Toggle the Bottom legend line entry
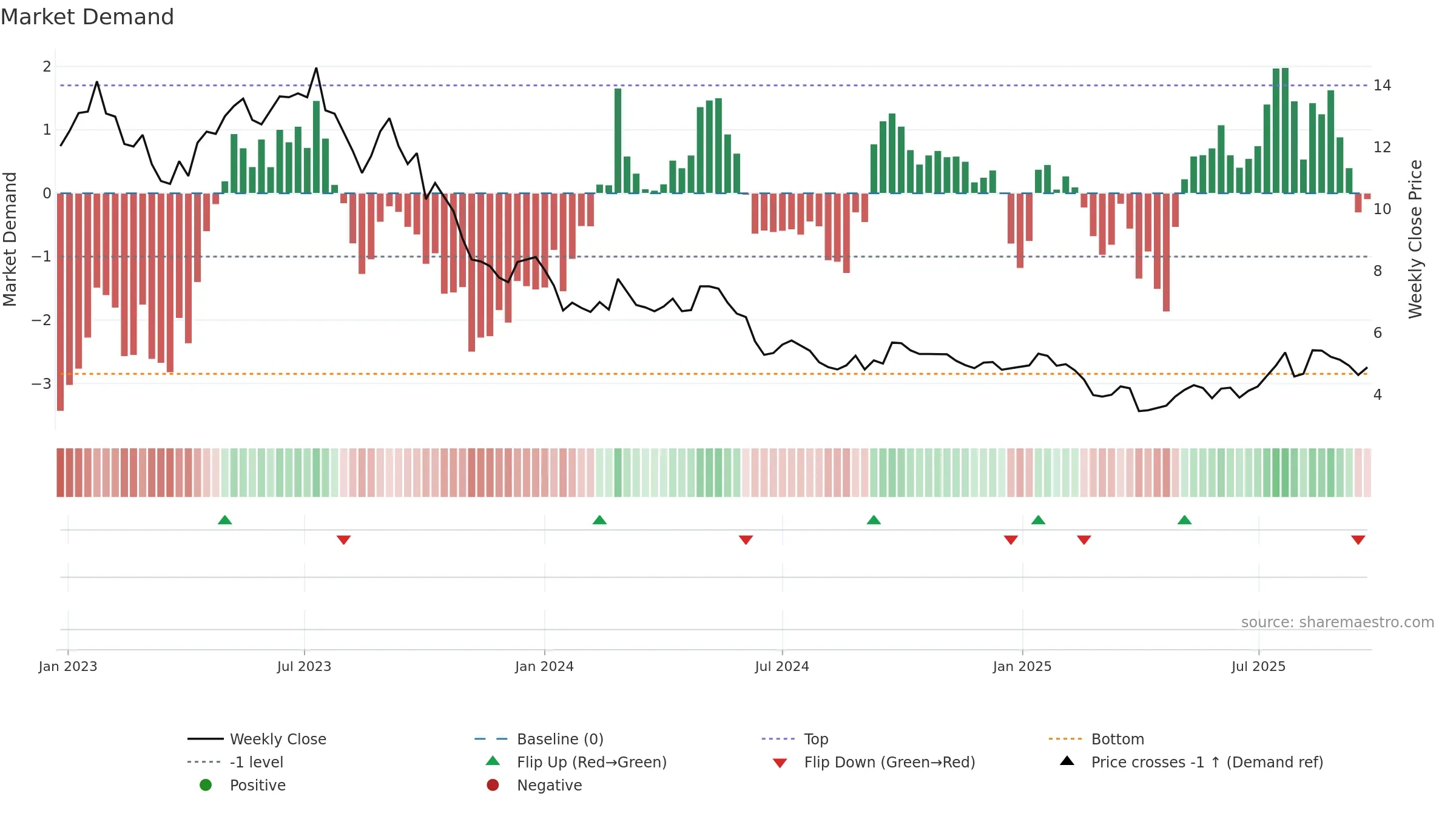Screen dimensions: 1456x819 pyautogui.click(x=1096, y=739)
